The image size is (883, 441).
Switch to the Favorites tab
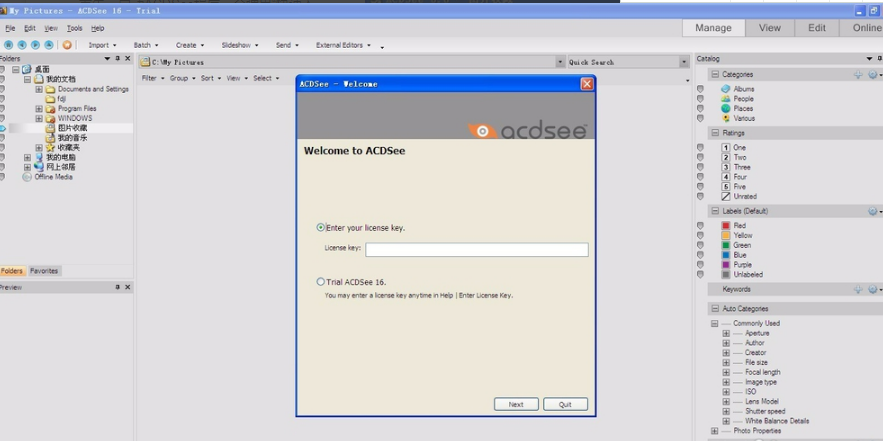[44, 271]
